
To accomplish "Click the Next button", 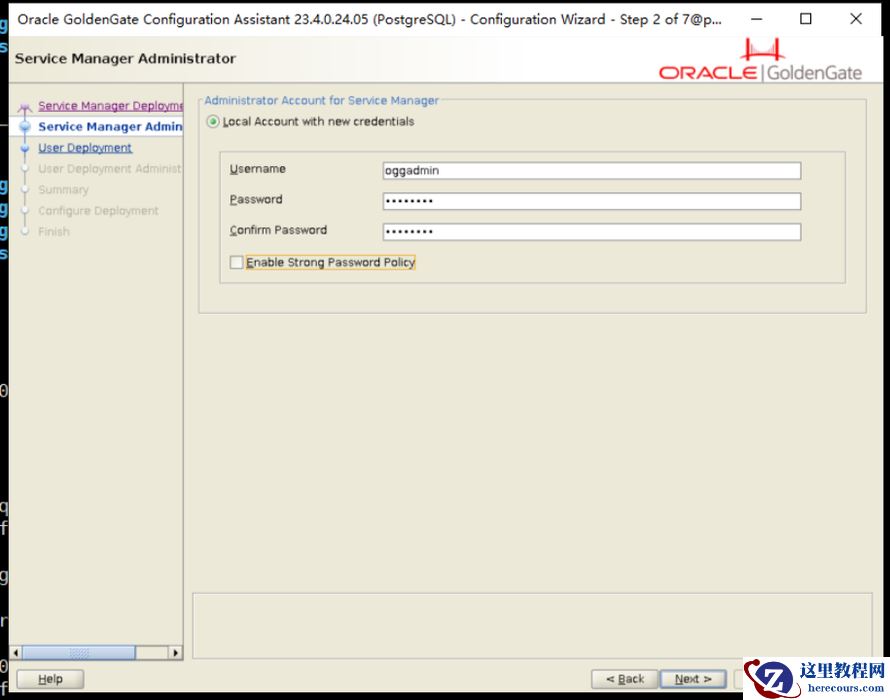I will click(x=693, y=679).
